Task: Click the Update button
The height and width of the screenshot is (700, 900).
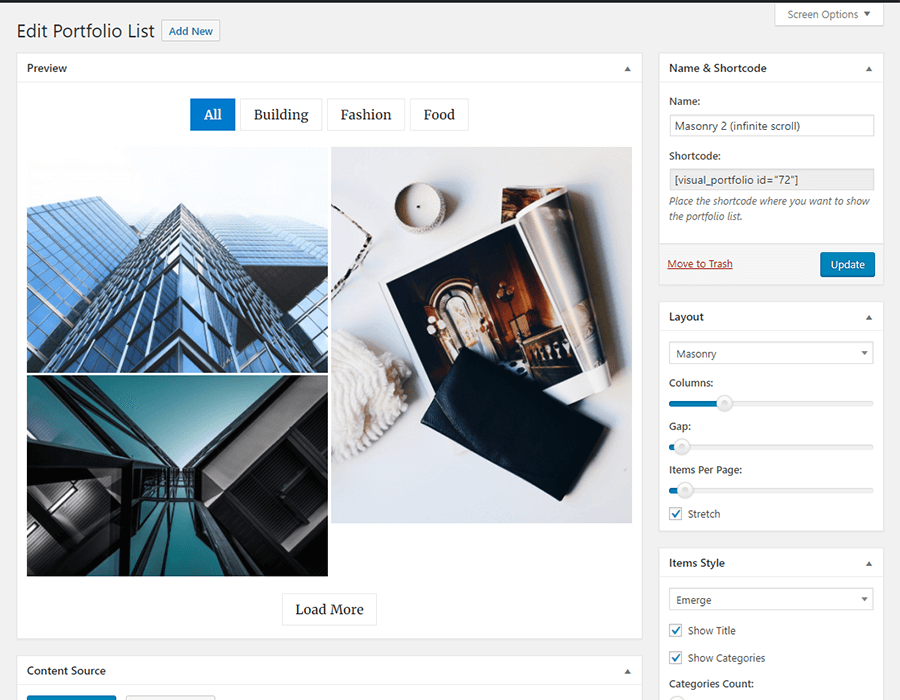Action: pos(847,265)
